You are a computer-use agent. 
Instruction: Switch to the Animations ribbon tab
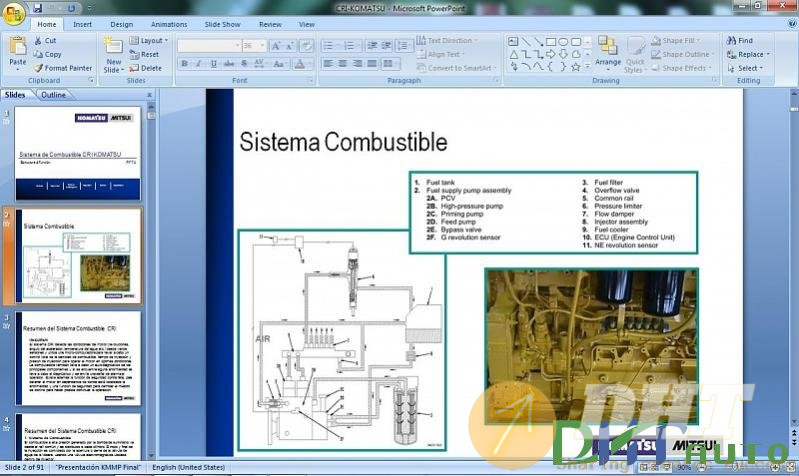coord(169,24)
